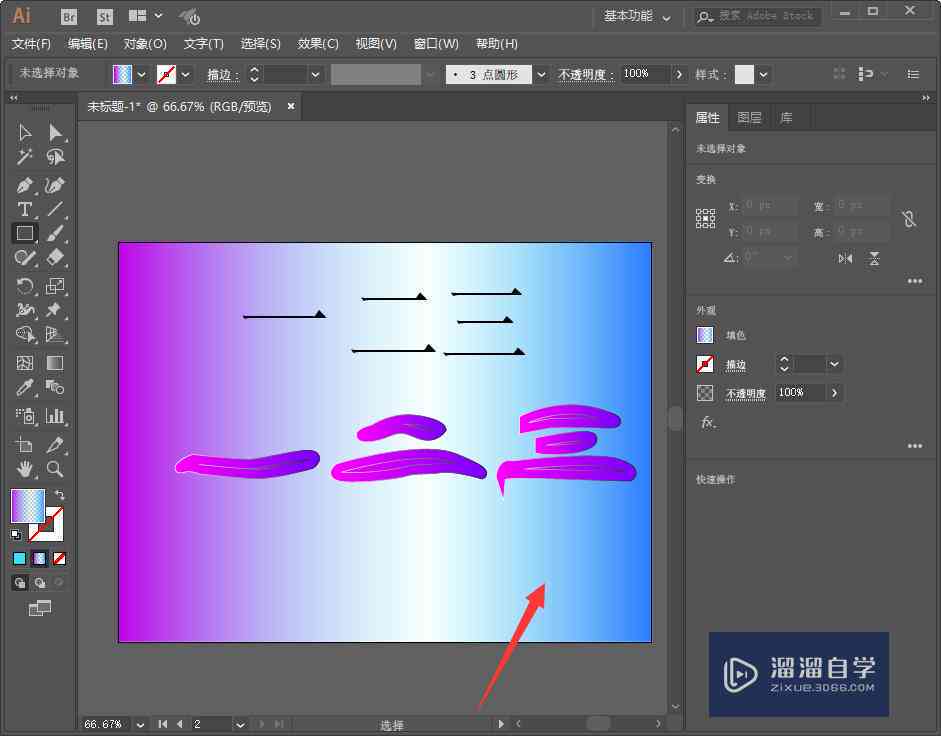Open the 样式 style dropdown
Viewport: 941px width, 736px height.
point(763,74)
